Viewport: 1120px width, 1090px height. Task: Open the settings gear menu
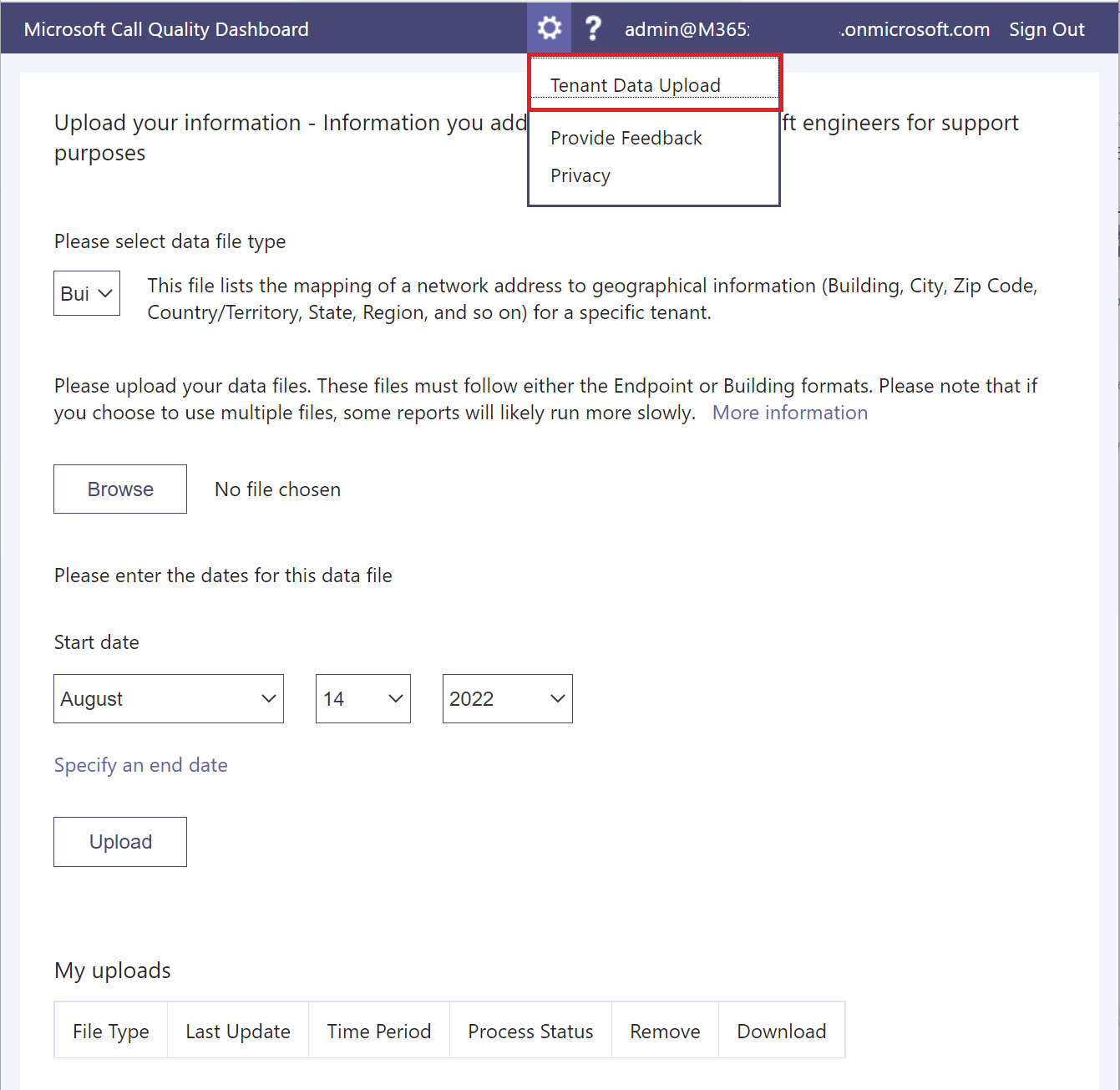click(549, 28)
